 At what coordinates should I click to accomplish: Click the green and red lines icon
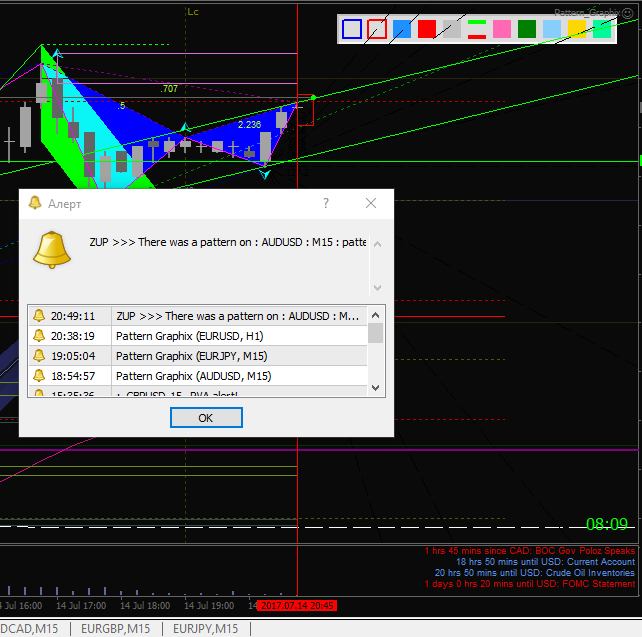[x=477, y=29]
